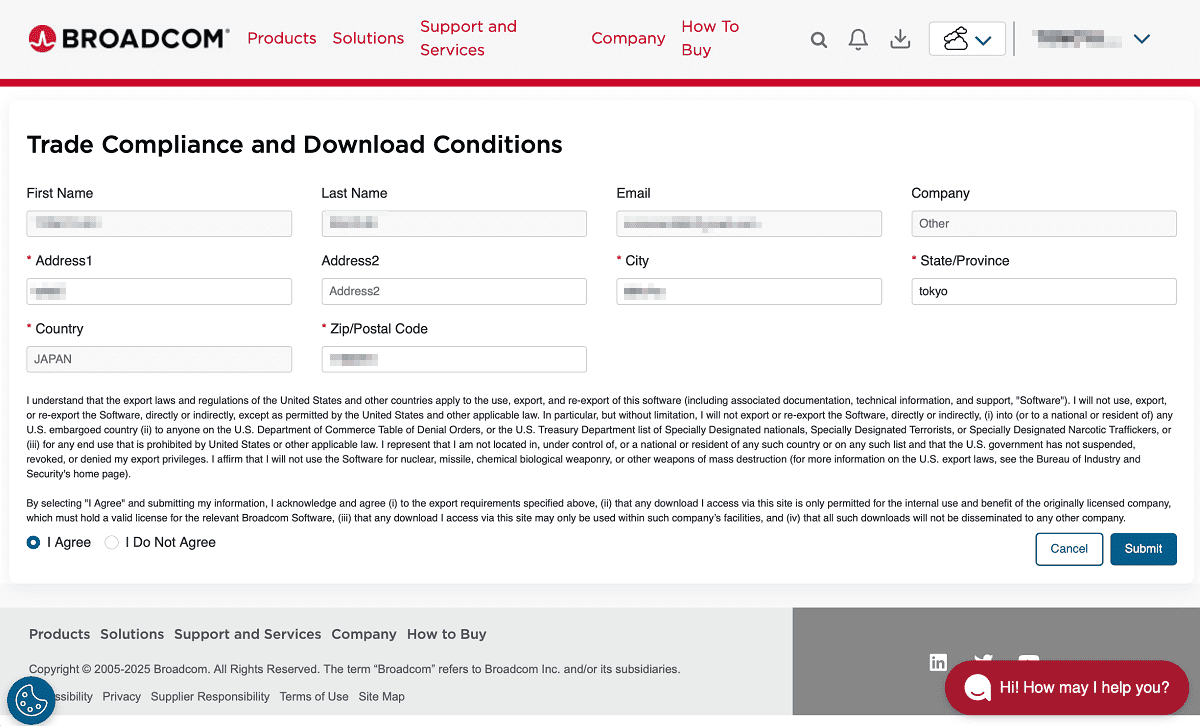Open the notifications bell icon

[858, 39]
